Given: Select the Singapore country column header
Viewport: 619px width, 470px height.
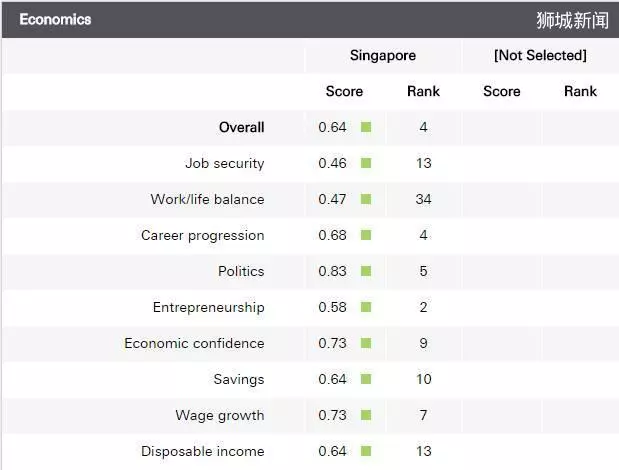Looking at the screenshot, I should pos(383,55).
